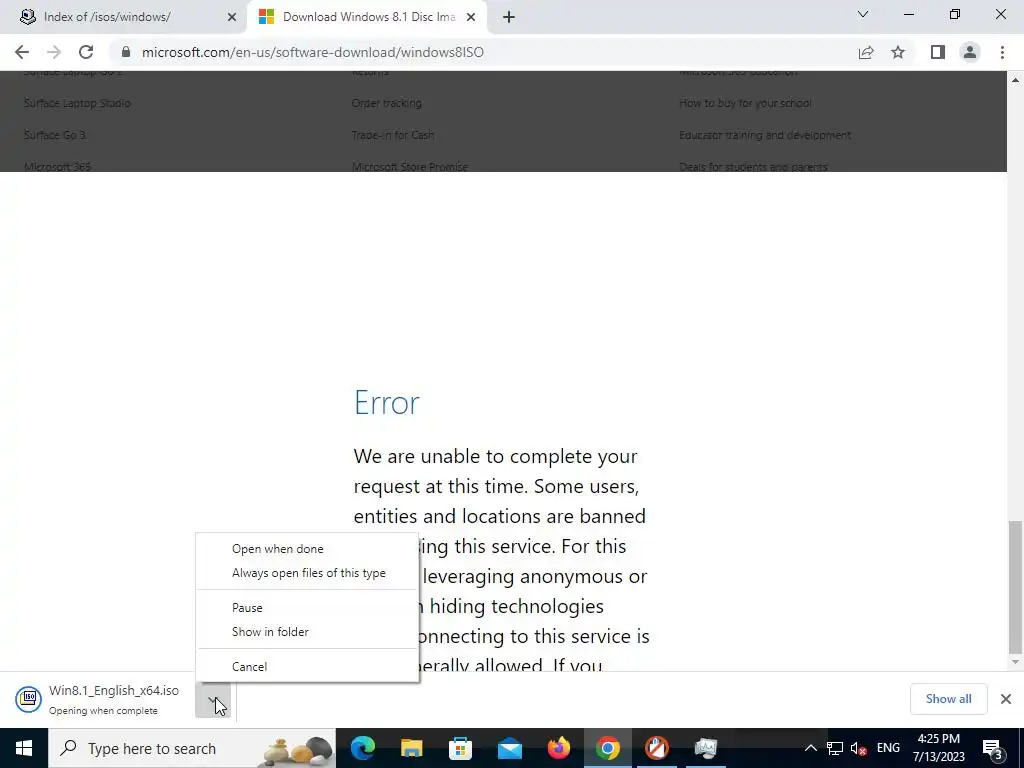Select the Download Windows 8.1 Disc Image tab
Image resolution: width=1024 pixels, height=768 pixels.
368,17
